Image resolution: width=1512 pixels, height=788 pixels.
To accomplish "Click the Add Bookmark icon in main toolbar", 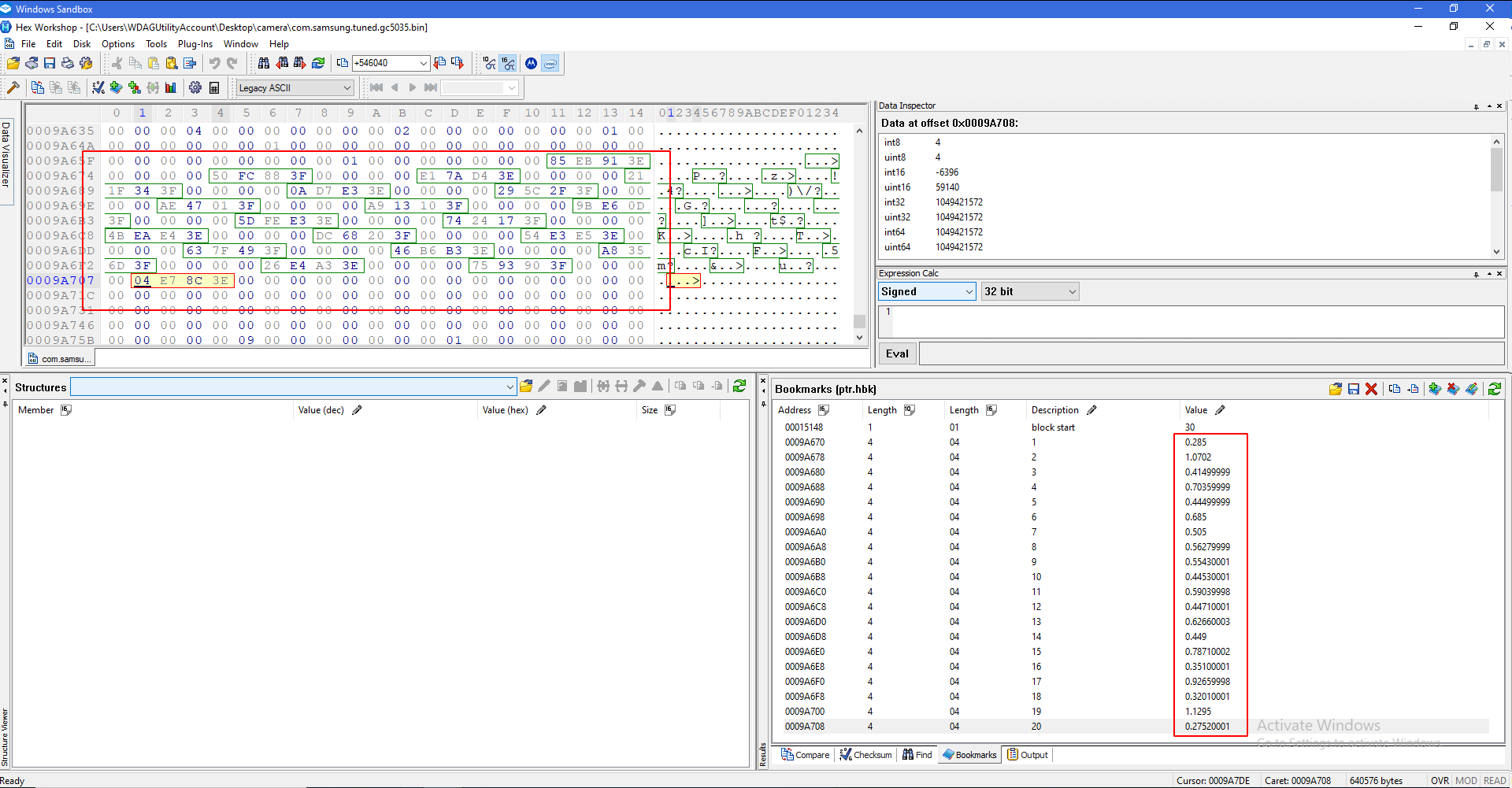I will coord(117,87).
